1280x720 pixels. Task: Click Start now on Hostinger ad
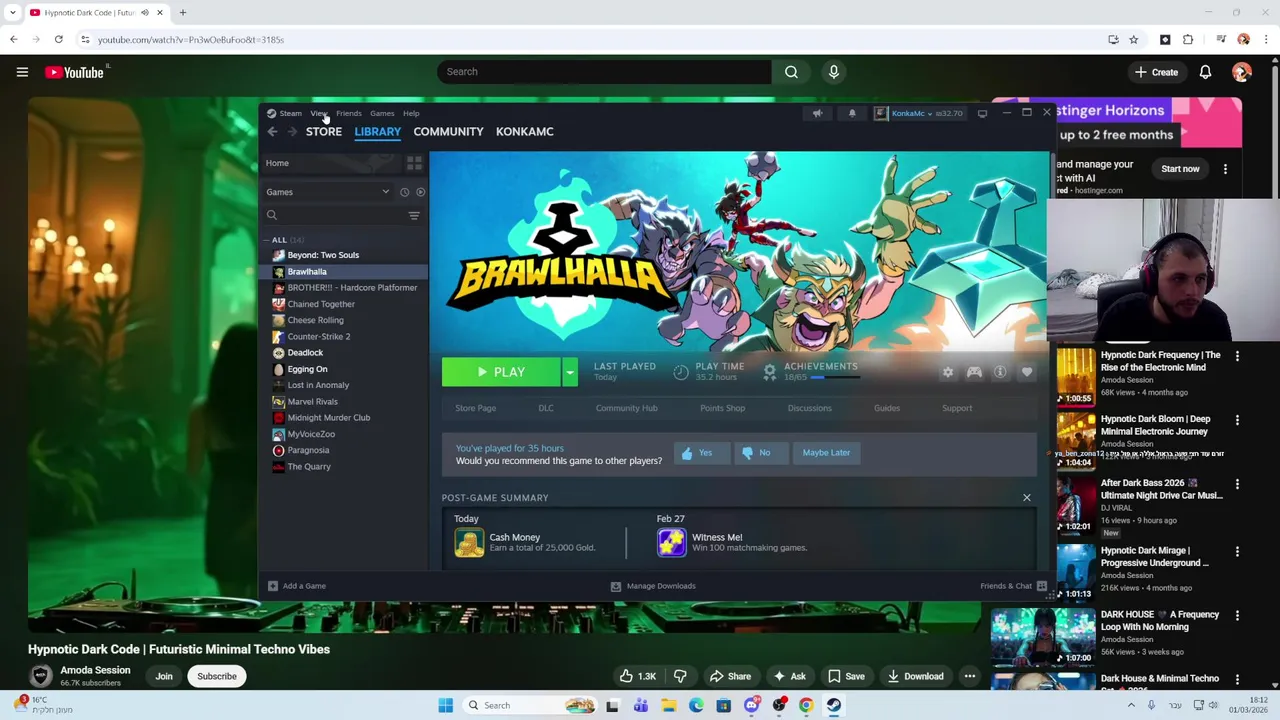1180,169
